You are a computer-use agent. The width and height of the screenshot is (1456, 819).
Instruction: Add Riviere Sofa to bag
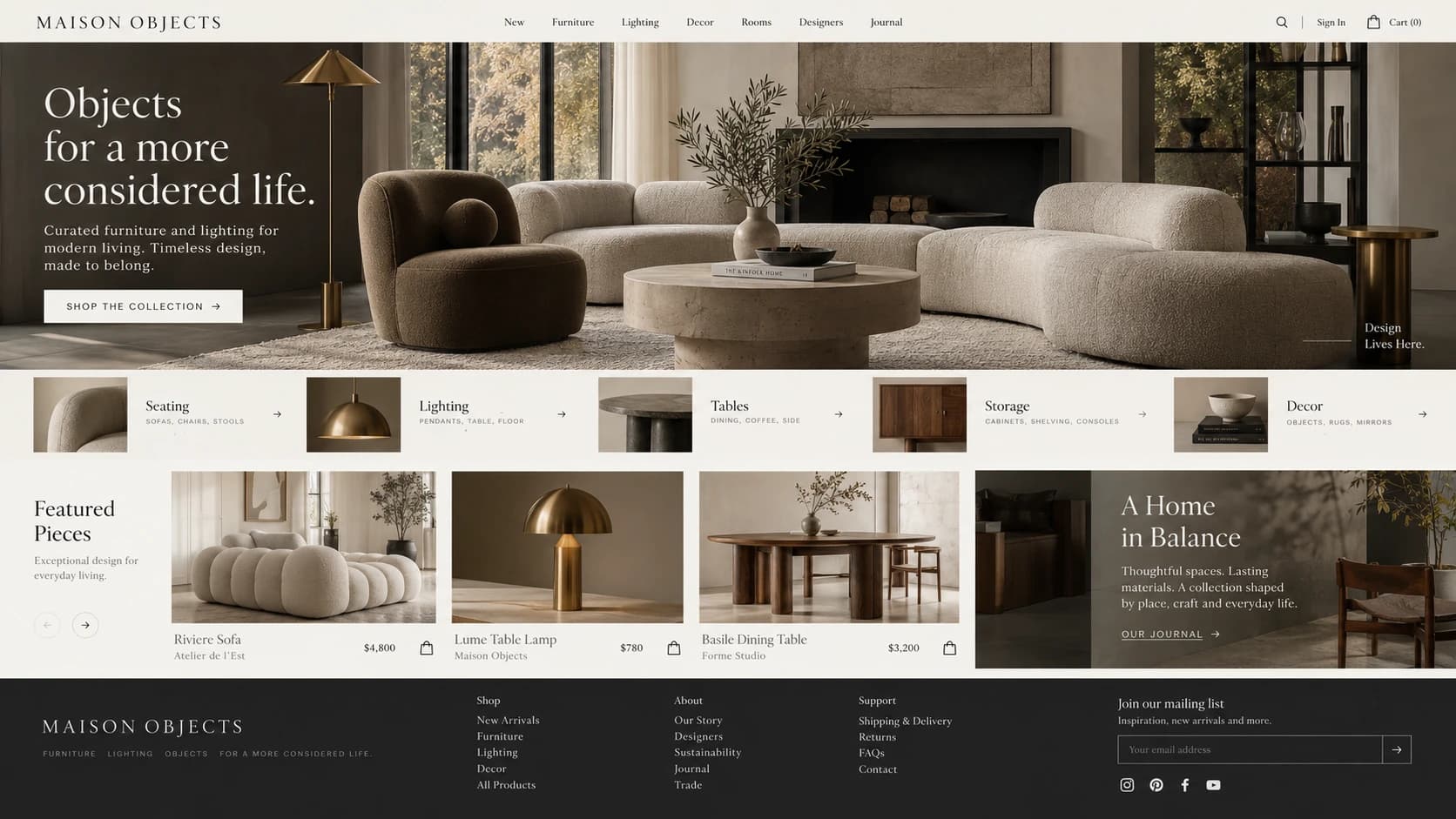[x=427, y=648]
